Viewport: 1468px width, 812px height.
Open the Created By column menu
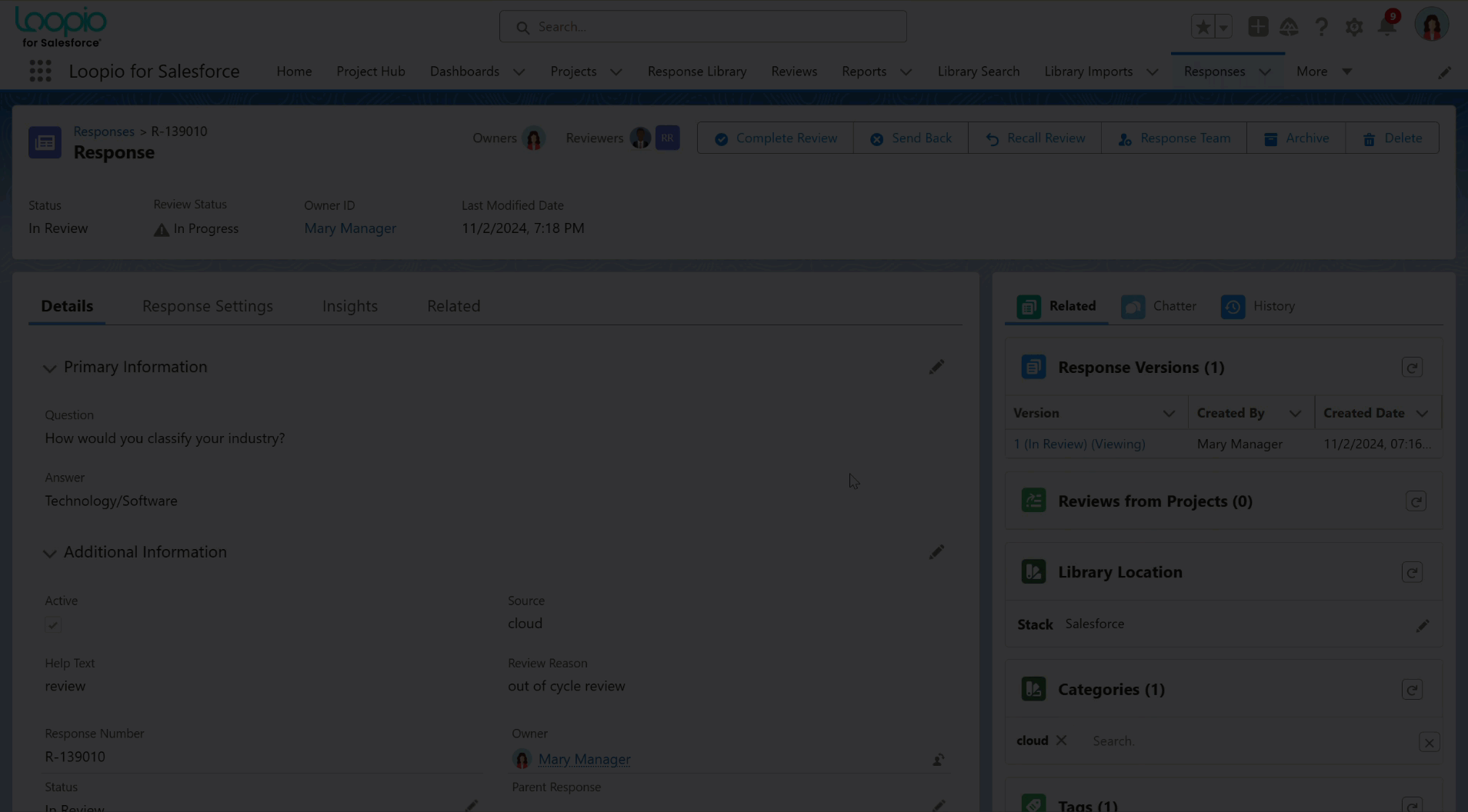coord(1295,414)
